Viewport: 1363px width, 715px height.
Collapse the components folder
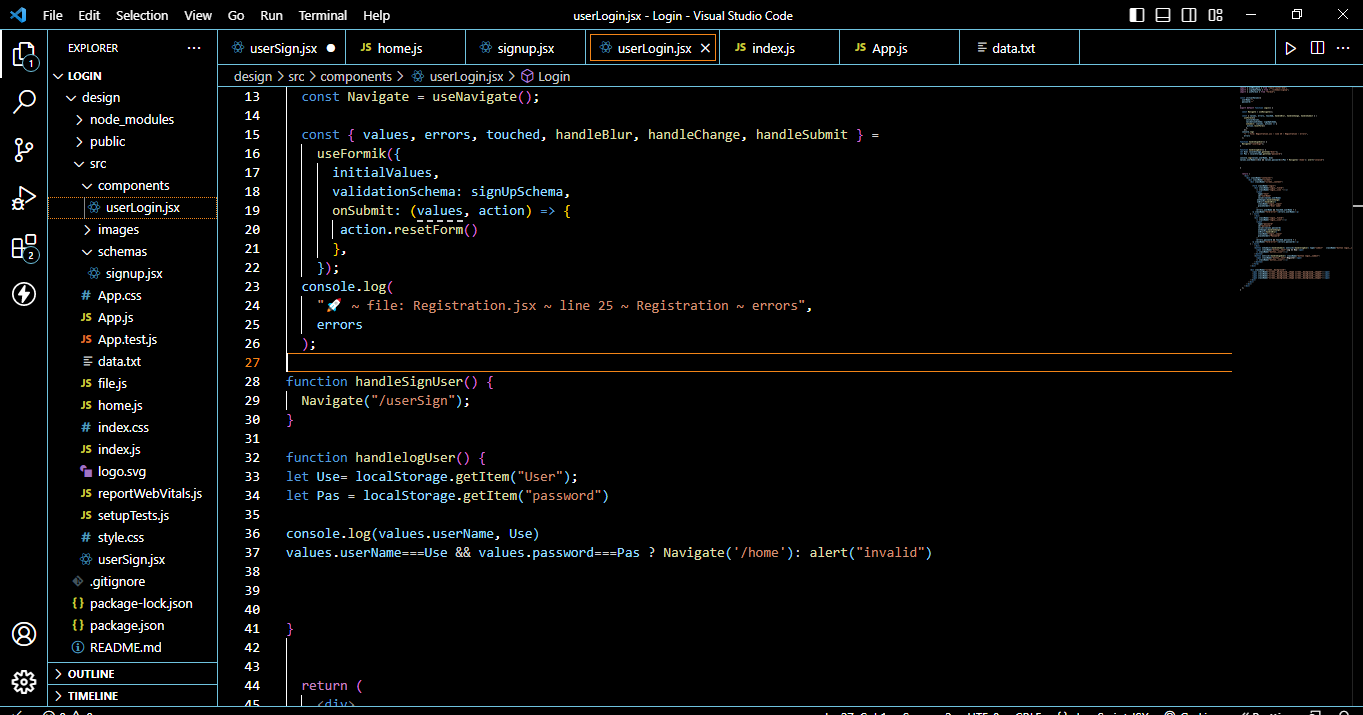point(132,185)
